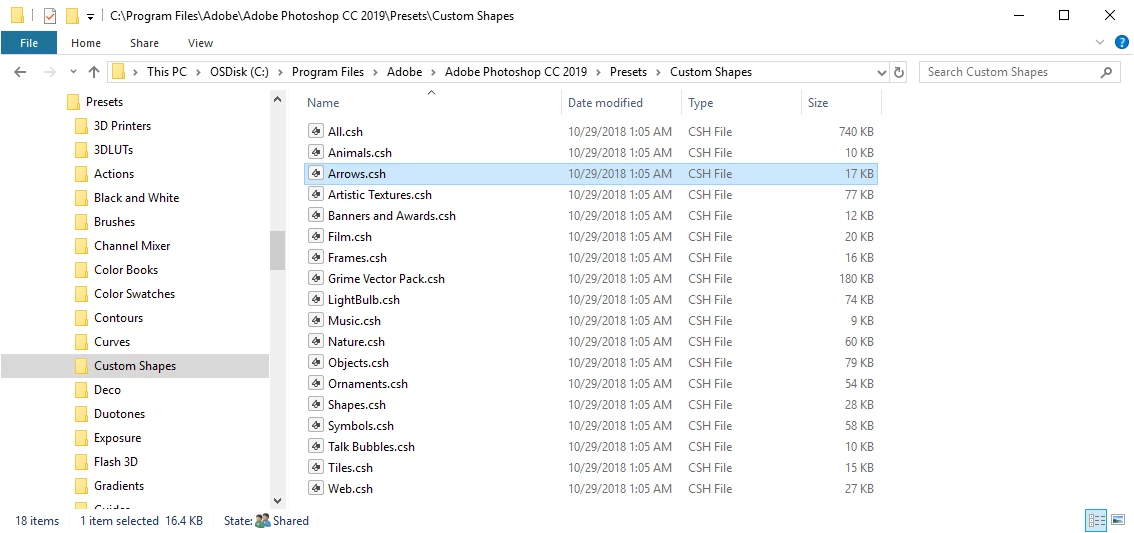Refresh the Custom Shapes folder view
Image resolution: width=1134 pixels, height=533 pixels.
pos(899,72)
